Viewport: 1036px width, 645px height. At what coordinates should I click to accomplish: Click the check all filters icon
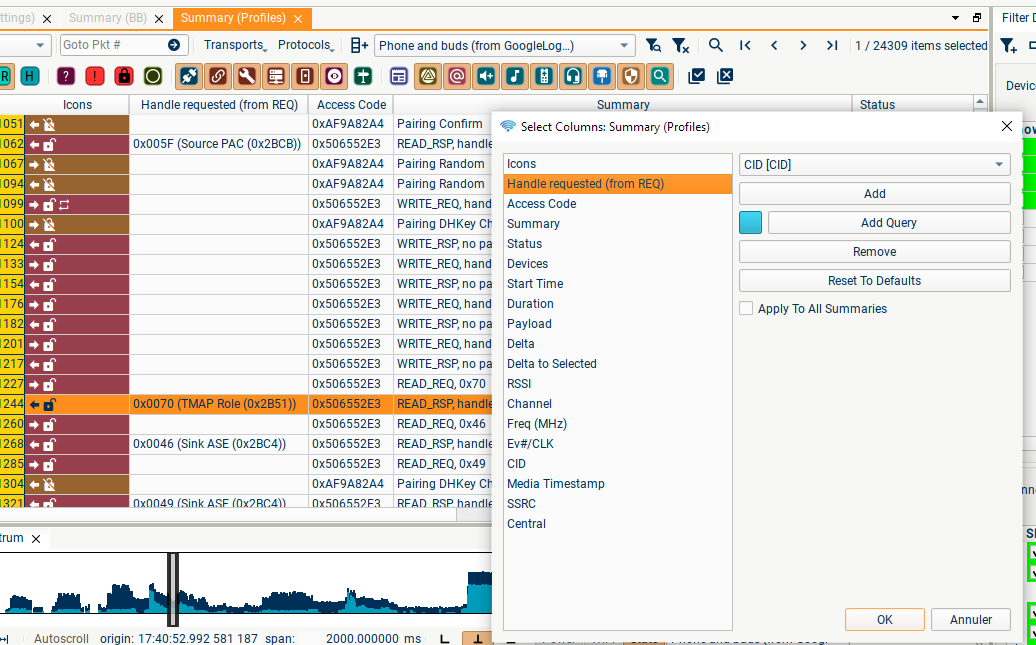click(697, 76)
